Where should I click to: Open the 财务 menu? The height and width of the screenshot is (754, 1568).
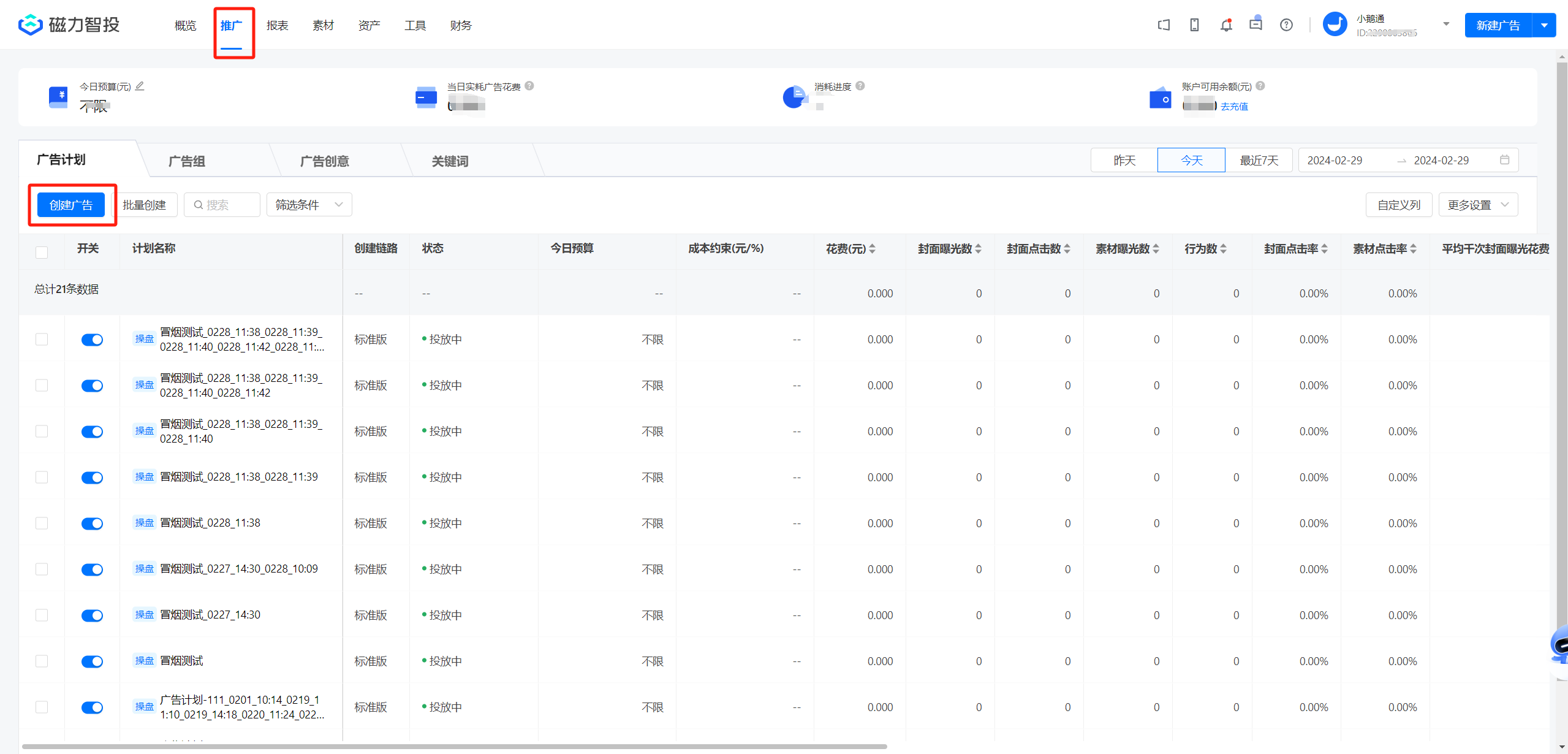click(461, 25)
